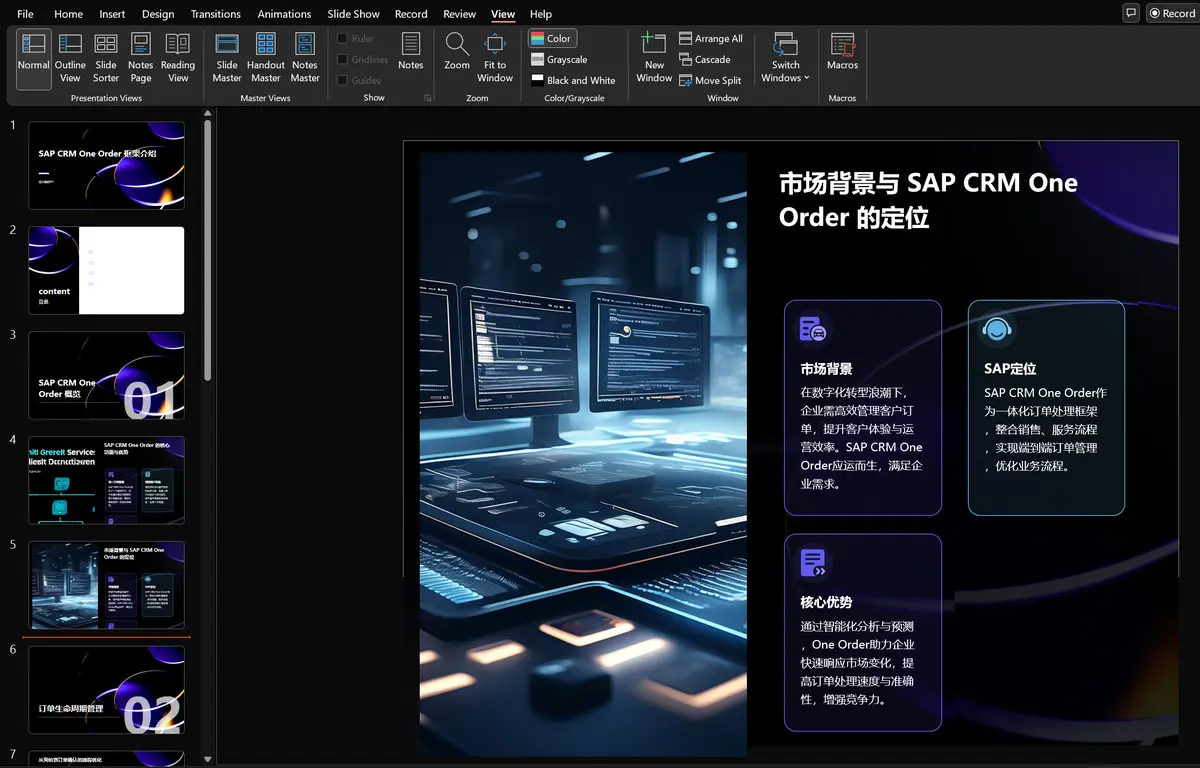Switch to Normal presentation view

tap(34, 59)
